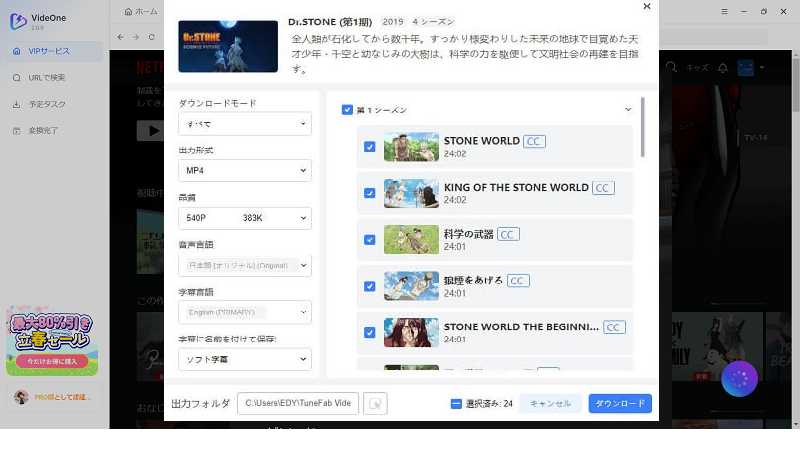Click the 科学の武器 episode thumbnail

pos(411,240)
